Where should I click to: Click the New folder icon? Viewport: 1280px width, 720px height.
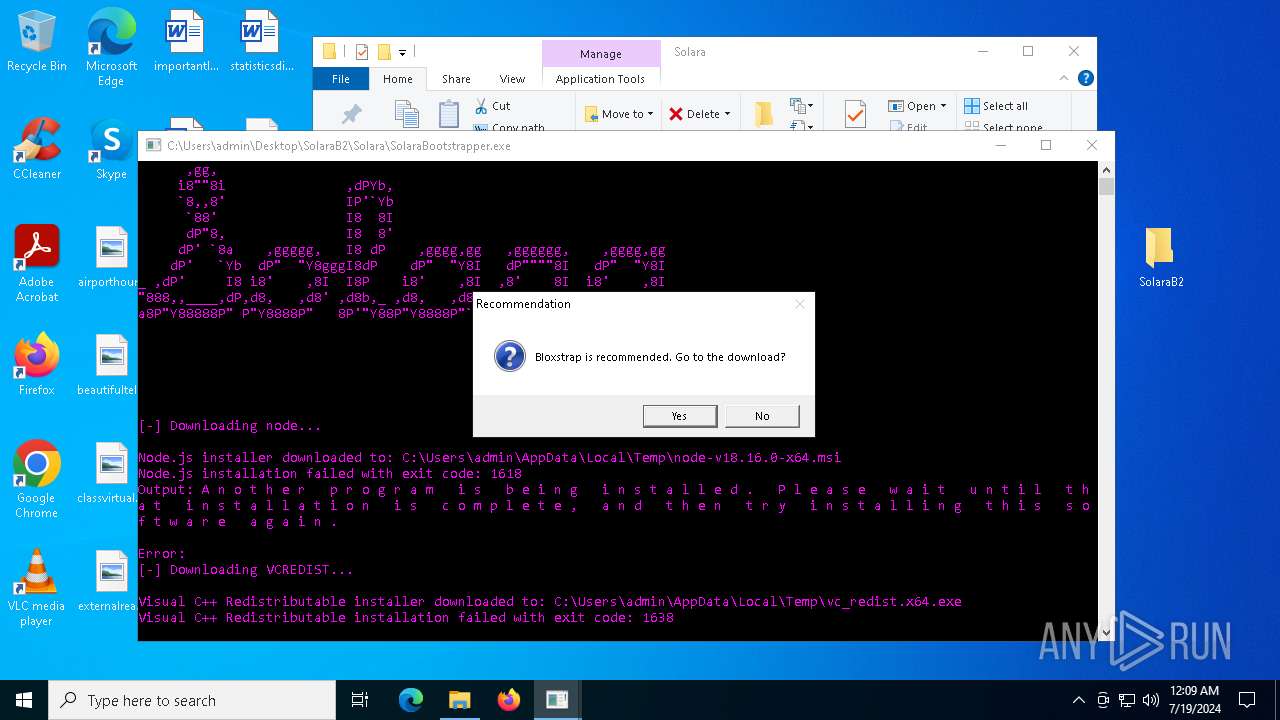pyautogui.click(x=763, y=114)
